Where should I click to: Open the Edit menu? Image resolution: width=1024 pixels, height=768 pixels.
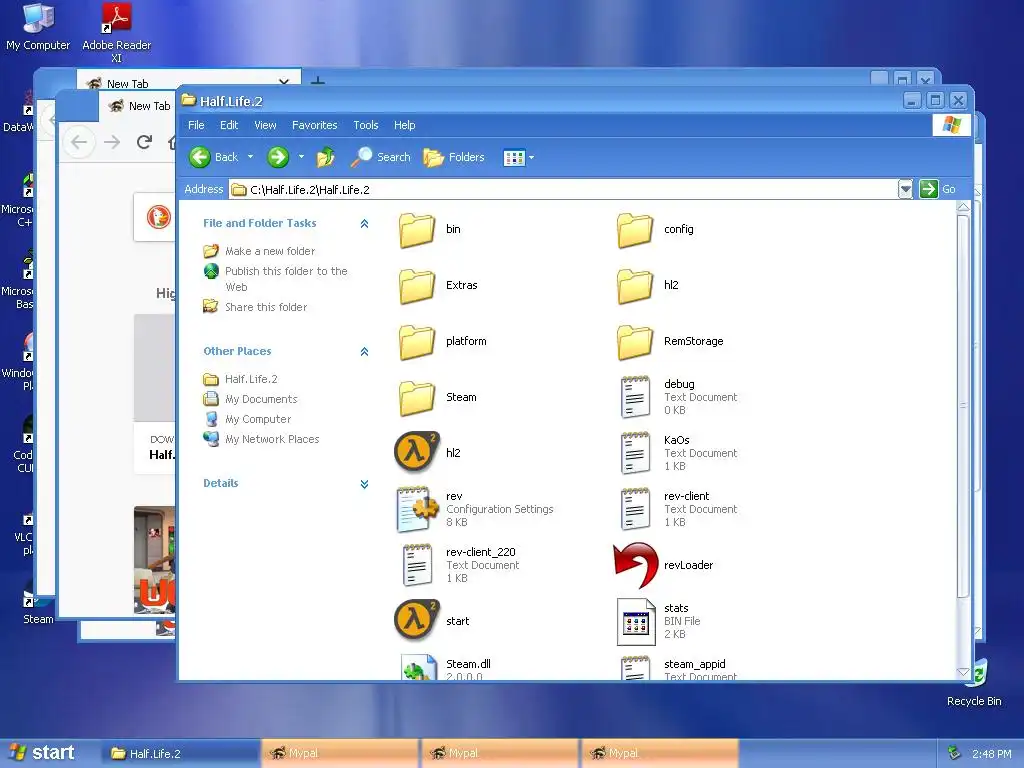pyautogui.click(x=229, y=125)
